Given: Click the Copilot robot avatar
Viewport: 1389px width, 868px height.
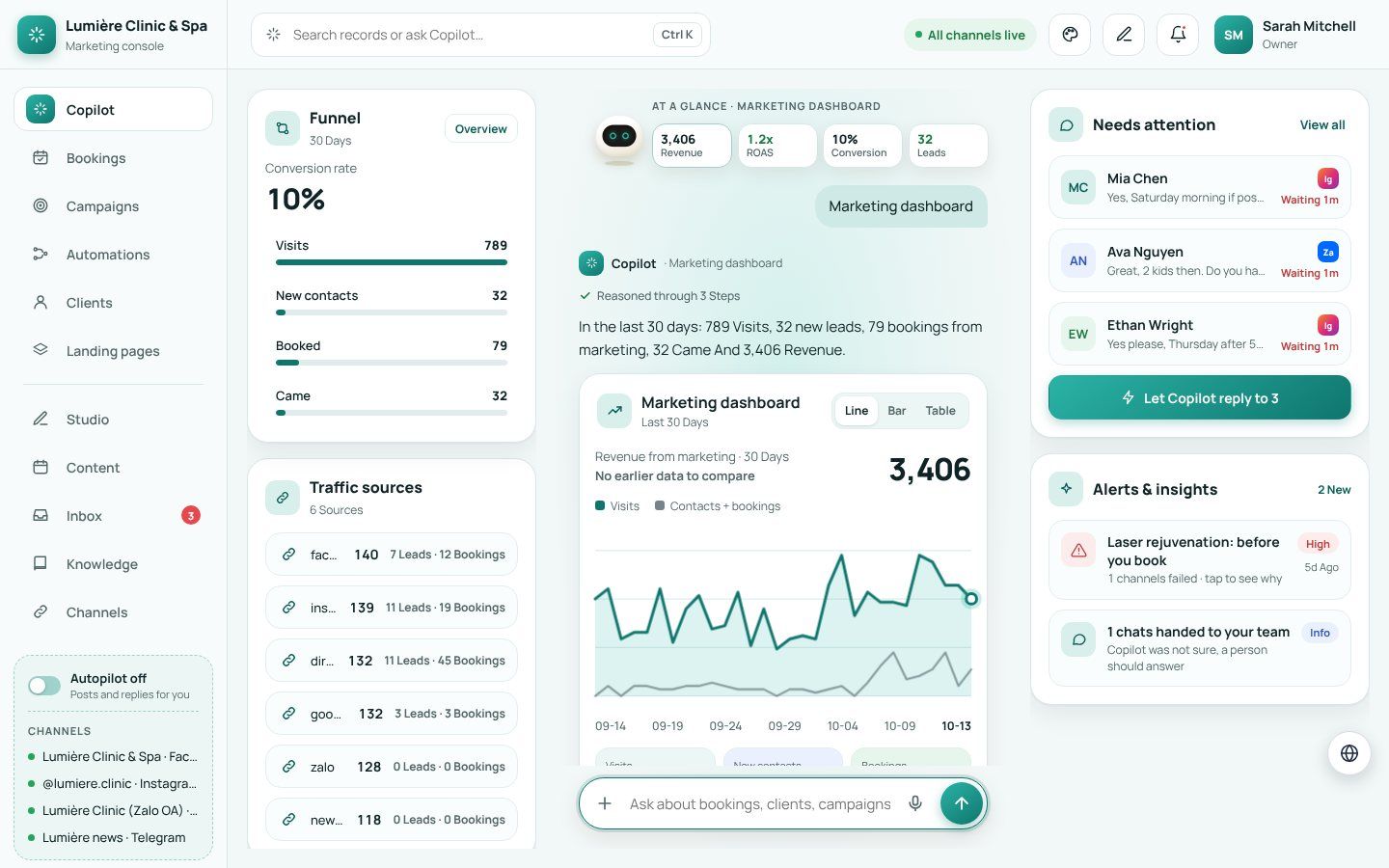Looking at the screenshot, I should click(618, 141).
